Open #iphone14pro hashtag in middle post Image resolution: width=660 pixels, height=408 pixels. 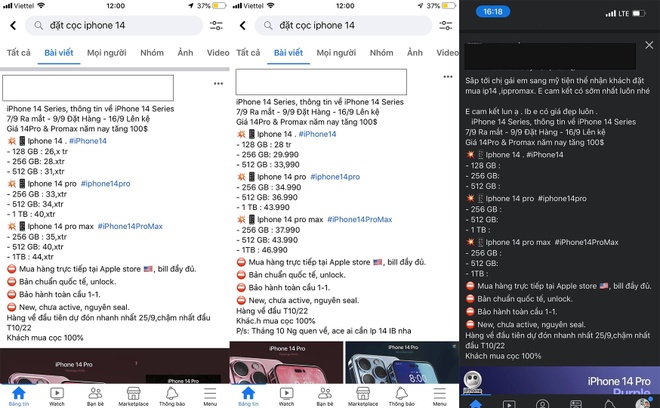(x=335, y=177)
